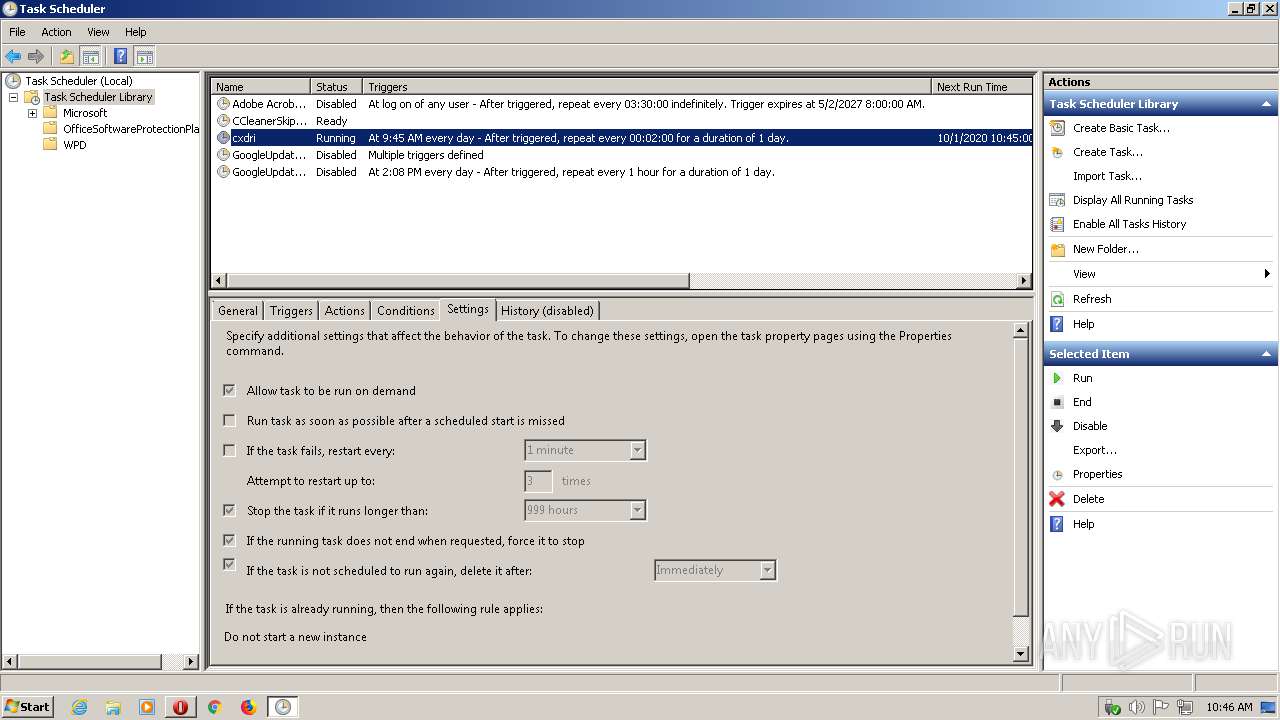Image resolution: width=1280 pixels, height=720 pixels.
Task: Click Export in Selected Item actions
Action: (x=1095, y=450)
